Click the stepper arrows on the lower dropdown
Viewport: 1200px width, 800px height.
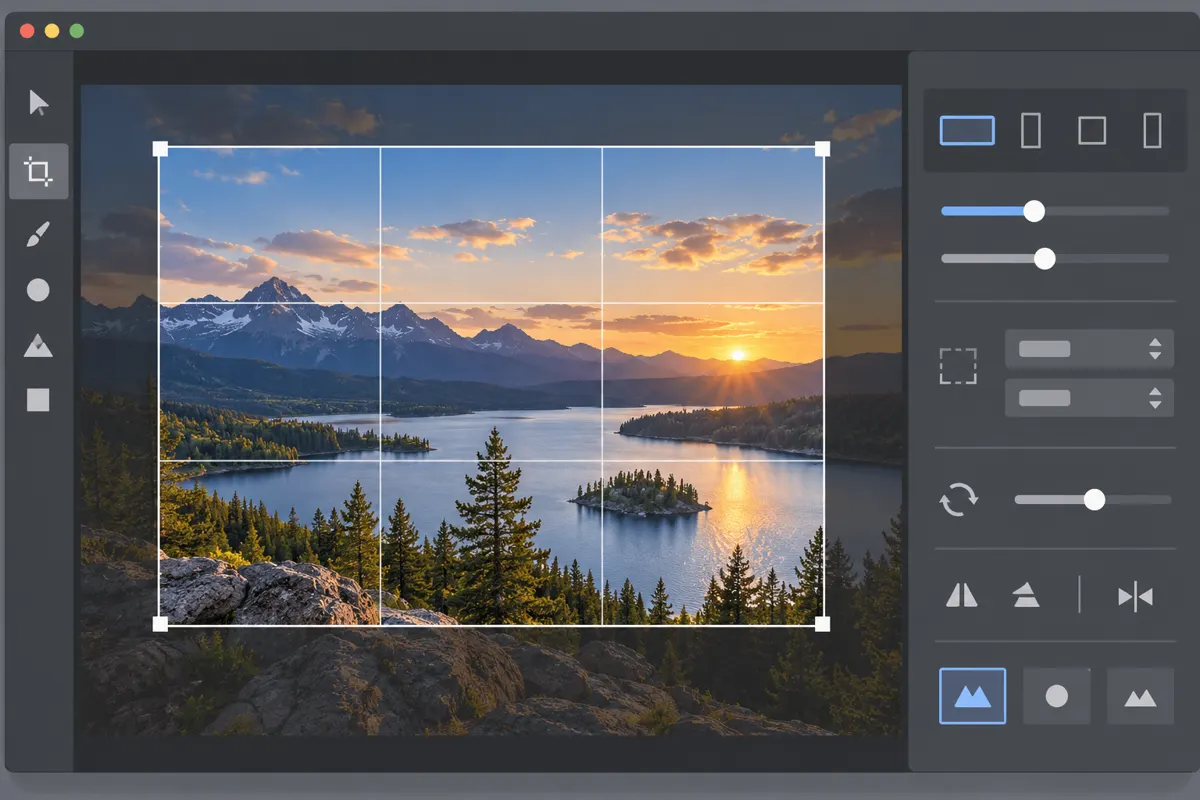pos(1155,397)
